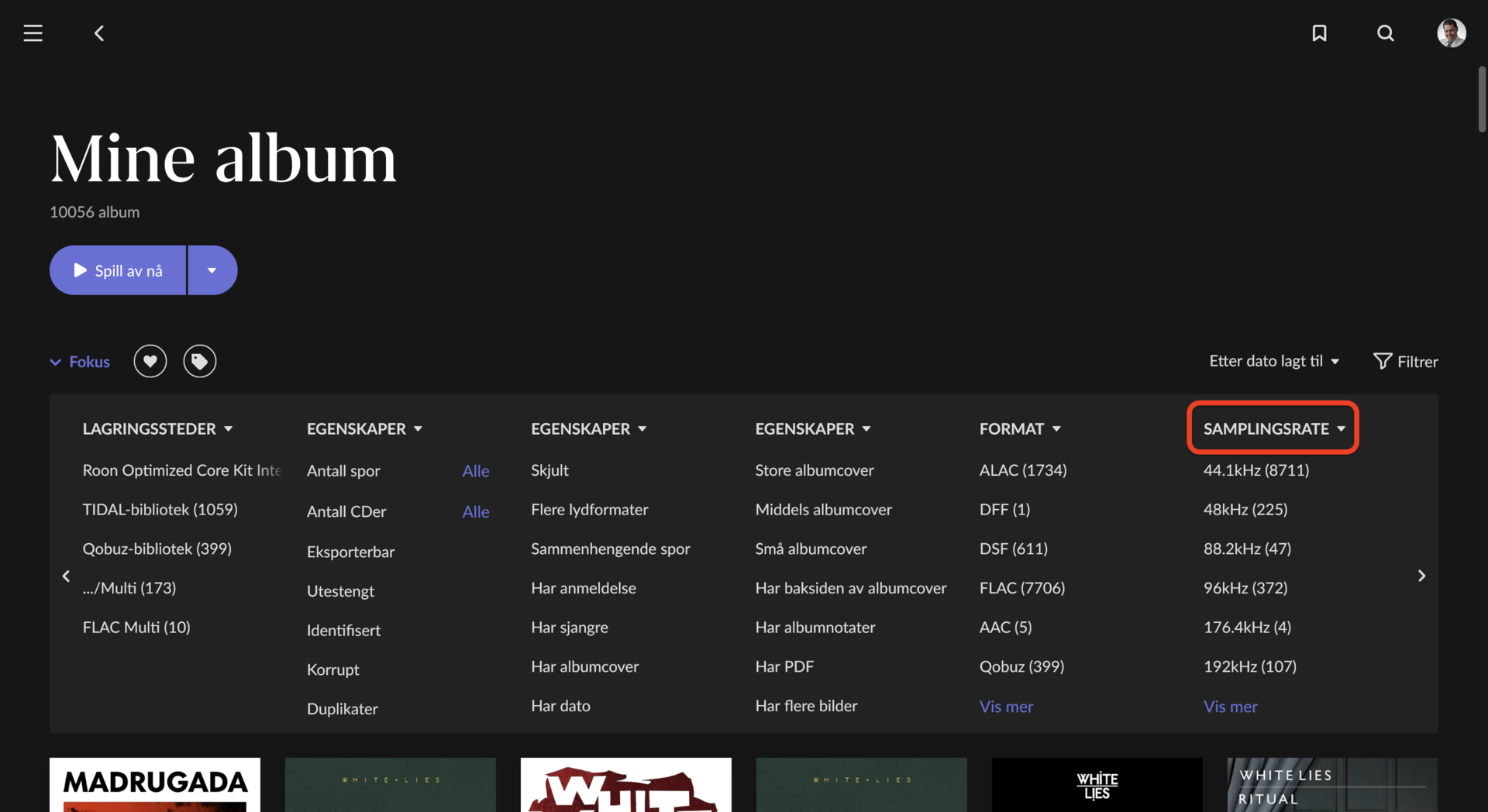The width and height of the screenshot is (1488, 812).
Task: Select the Skjult property
Action: pos(550,470)
